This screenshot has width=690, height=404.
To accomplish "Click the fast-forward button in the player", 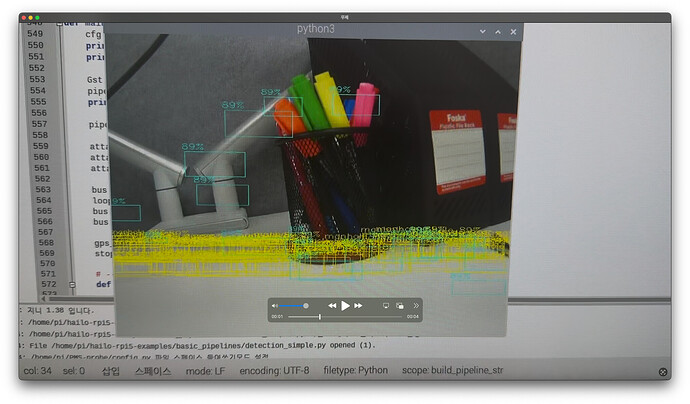I will [x=358, y=305].
